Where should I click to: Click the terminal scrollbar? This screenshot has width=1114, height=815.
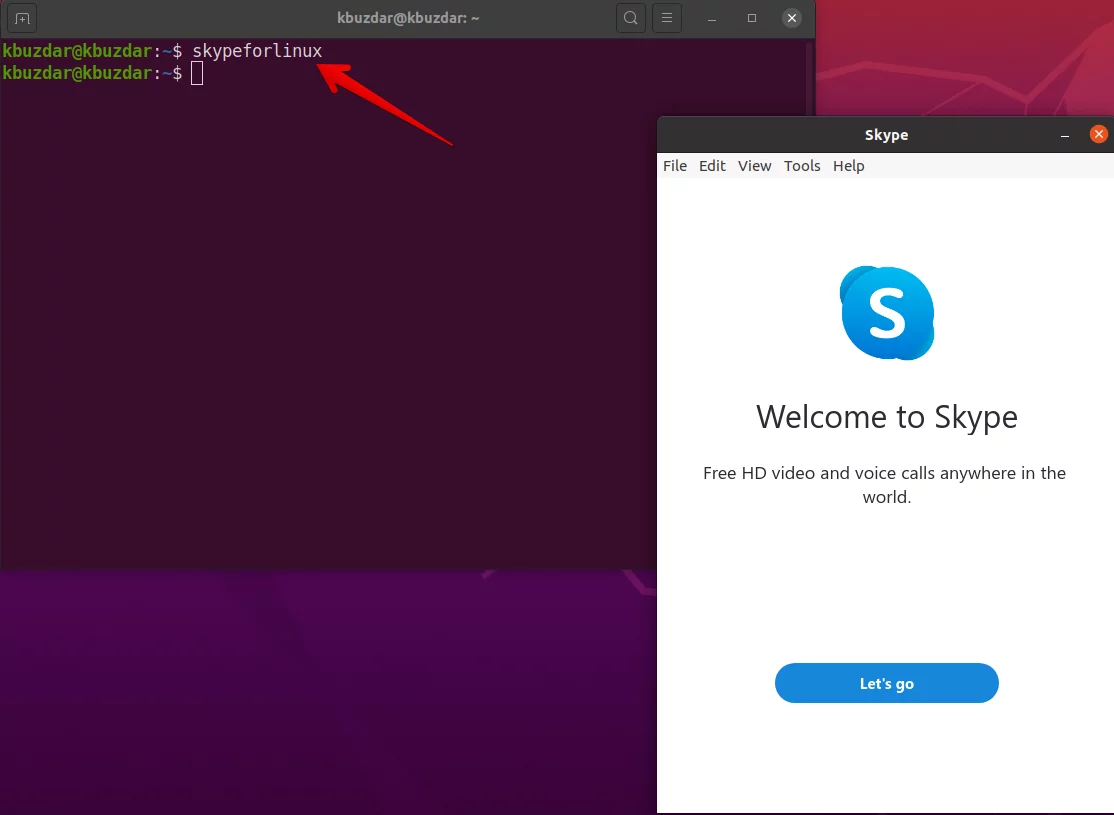[809, 78]
